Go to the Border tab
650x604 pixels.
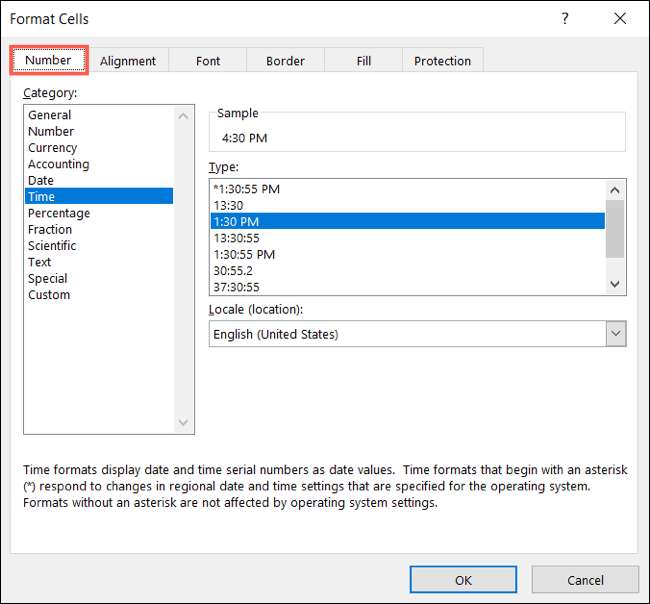[285, 61]
